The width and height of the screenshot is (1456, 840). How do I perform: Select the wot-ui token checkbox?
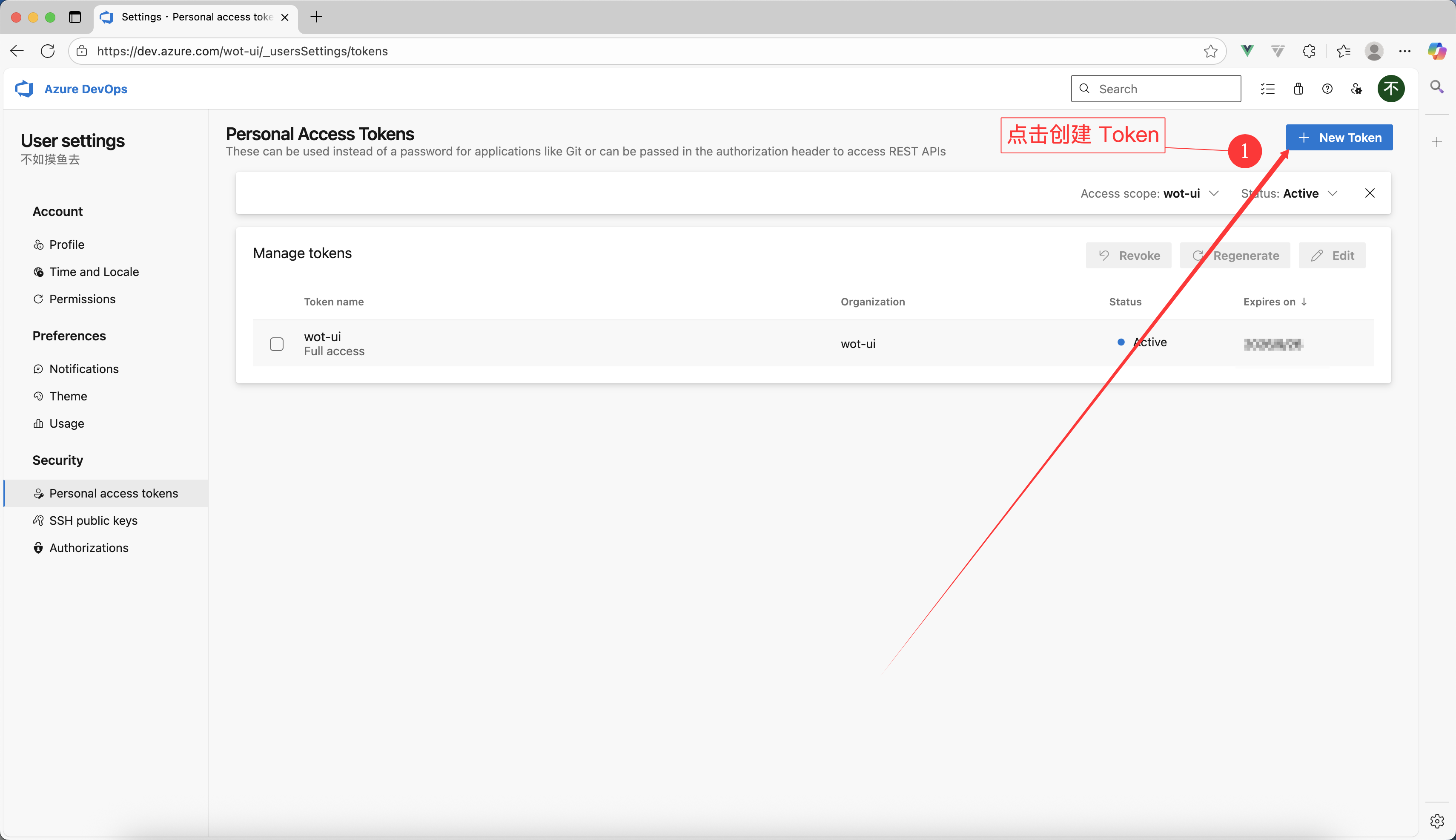[x=277, y=345]
